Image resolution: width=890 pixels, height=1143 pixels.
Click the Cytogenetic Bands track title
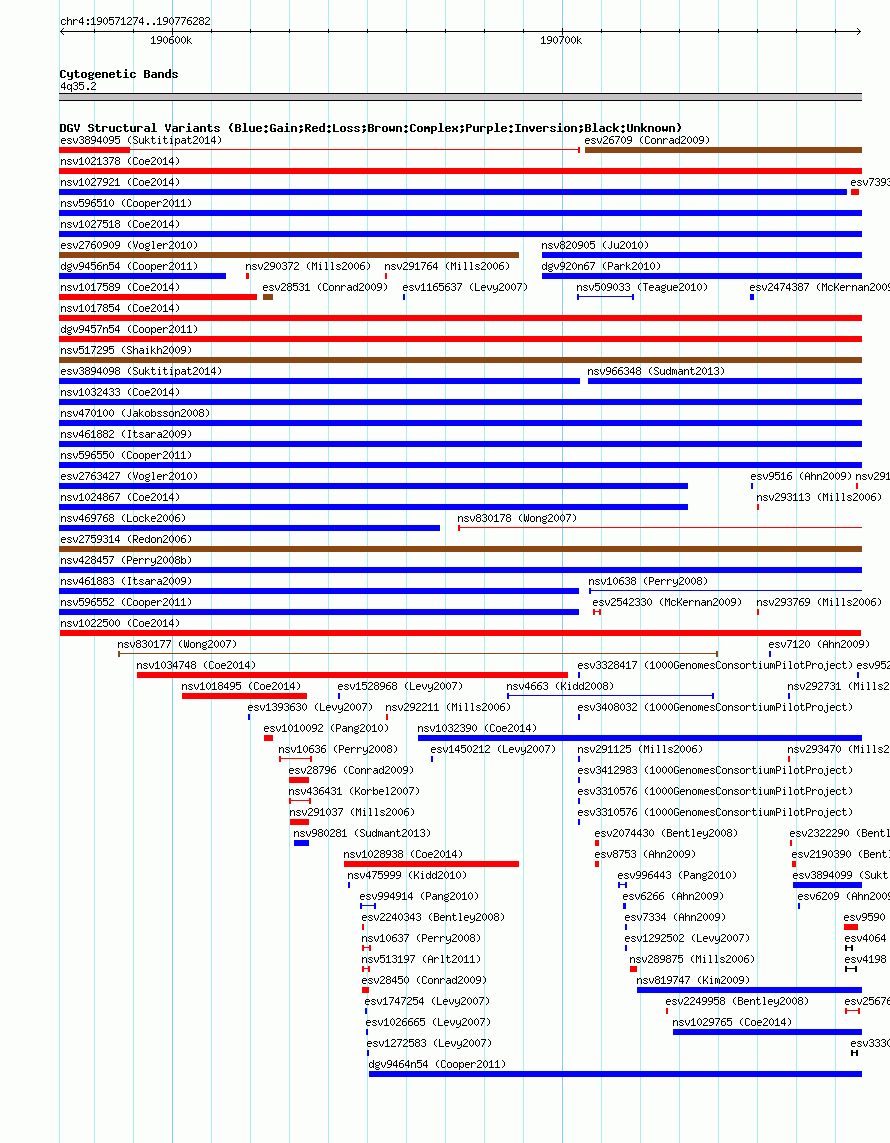(119, 74)
